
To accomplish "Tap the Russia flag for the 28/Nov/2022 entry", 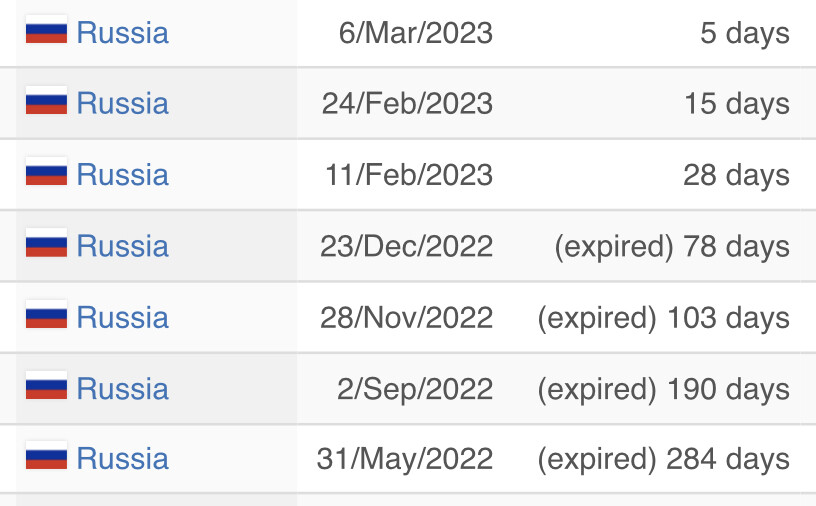I will (x=46, y=317).
